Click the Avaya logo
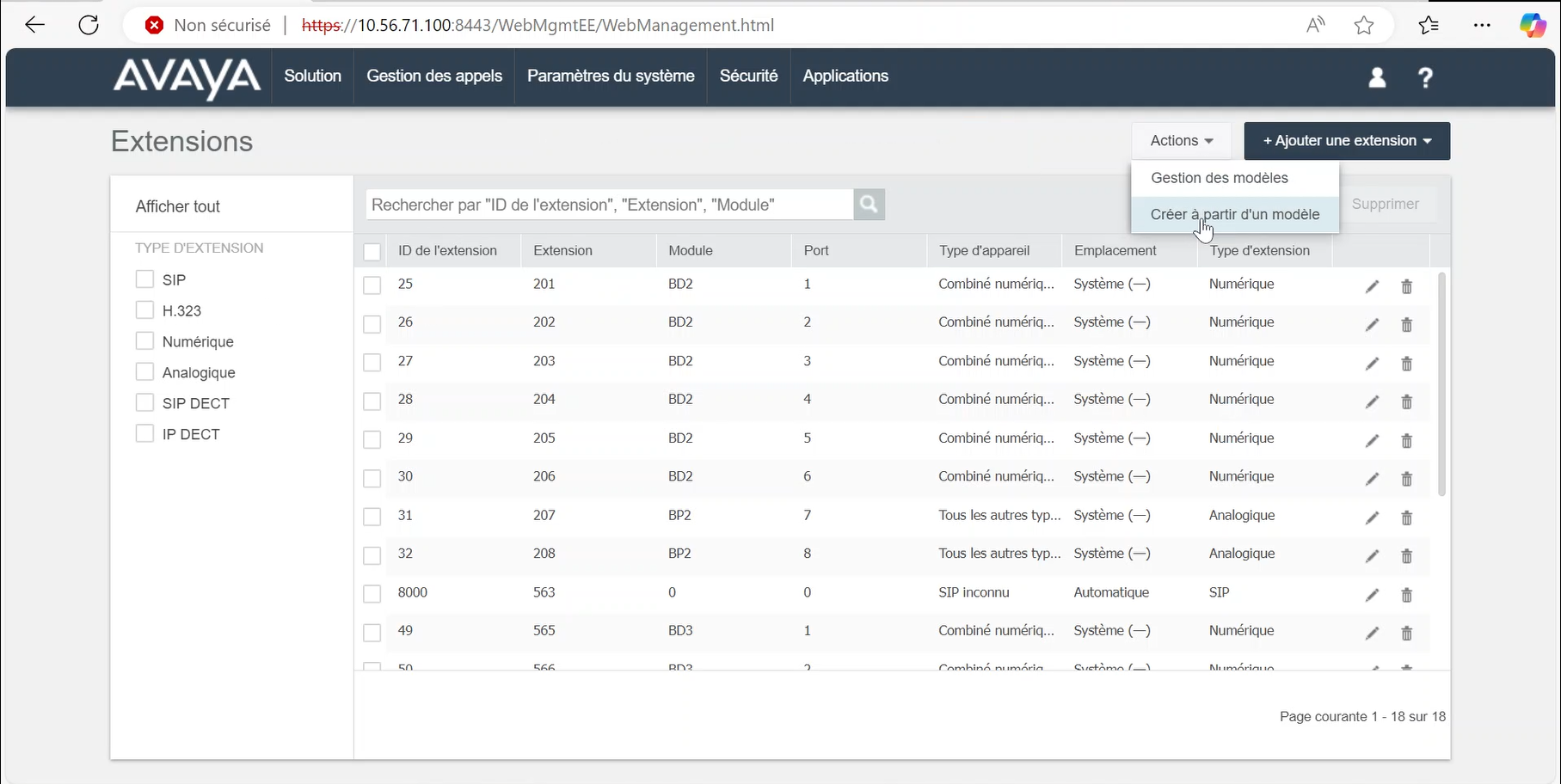The image size is (1561, 784). pos(187,77)
